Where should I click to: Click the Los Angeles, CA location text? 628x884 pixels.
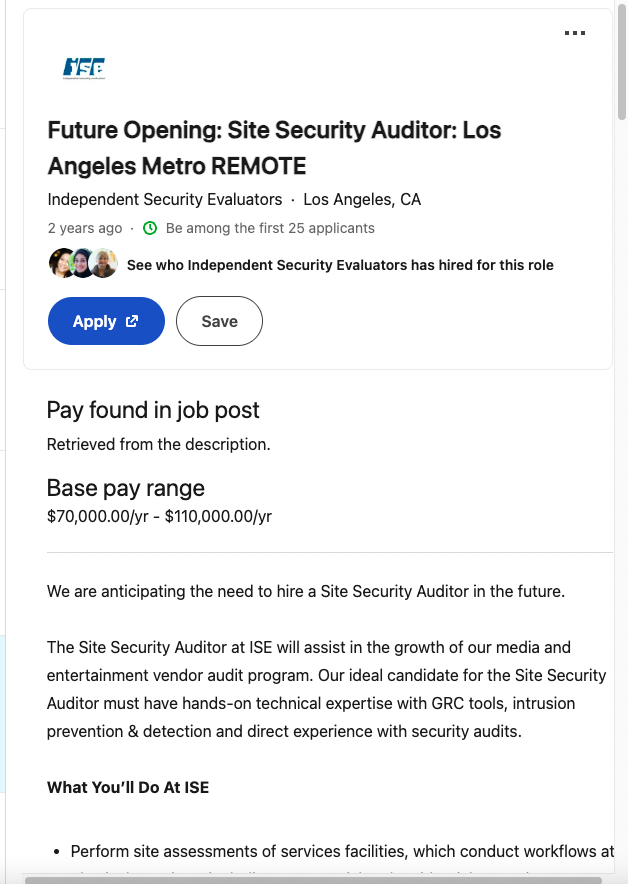pyautogui.click(x=361, y=199)
